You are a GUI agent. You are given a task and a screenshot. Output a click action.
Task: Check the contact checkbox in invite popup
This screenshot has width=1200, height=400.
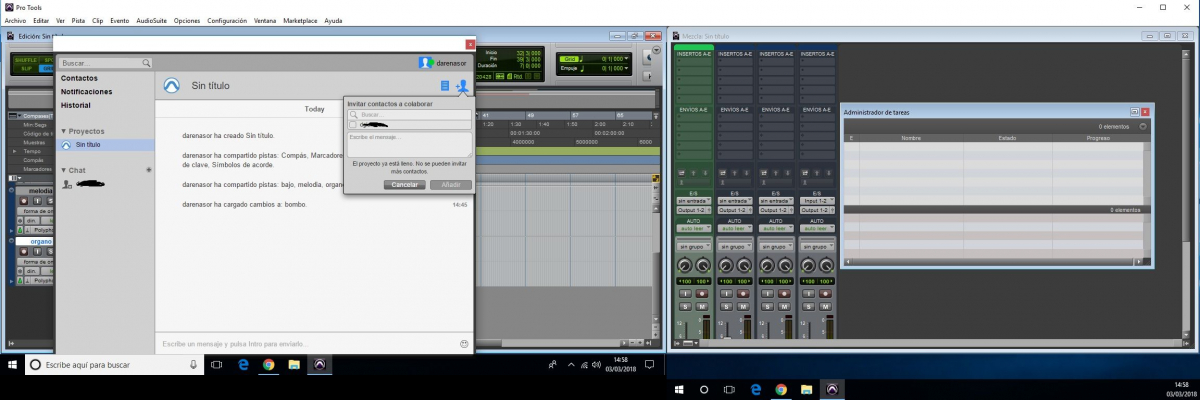tap(353, 125)
